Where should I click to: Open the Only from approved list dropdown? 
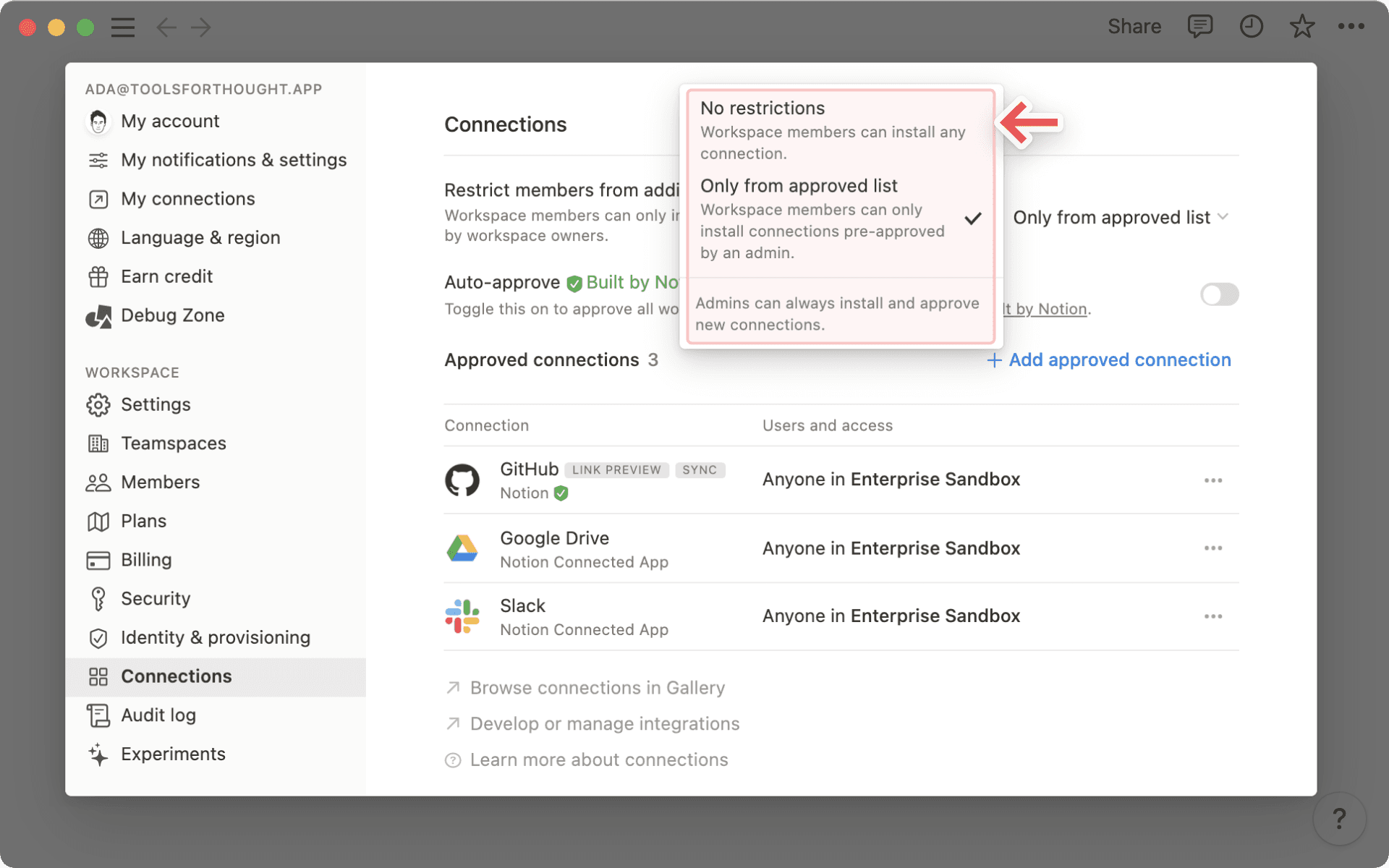pyautogui.click(x=1121, y=217)
